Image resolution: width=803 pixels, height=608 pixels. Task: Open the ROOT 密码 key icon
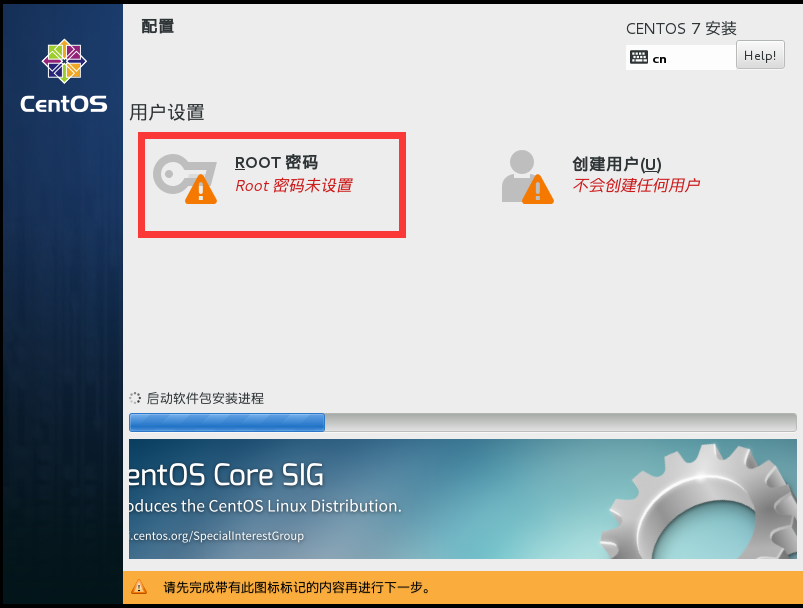click(x=184, y=179)
